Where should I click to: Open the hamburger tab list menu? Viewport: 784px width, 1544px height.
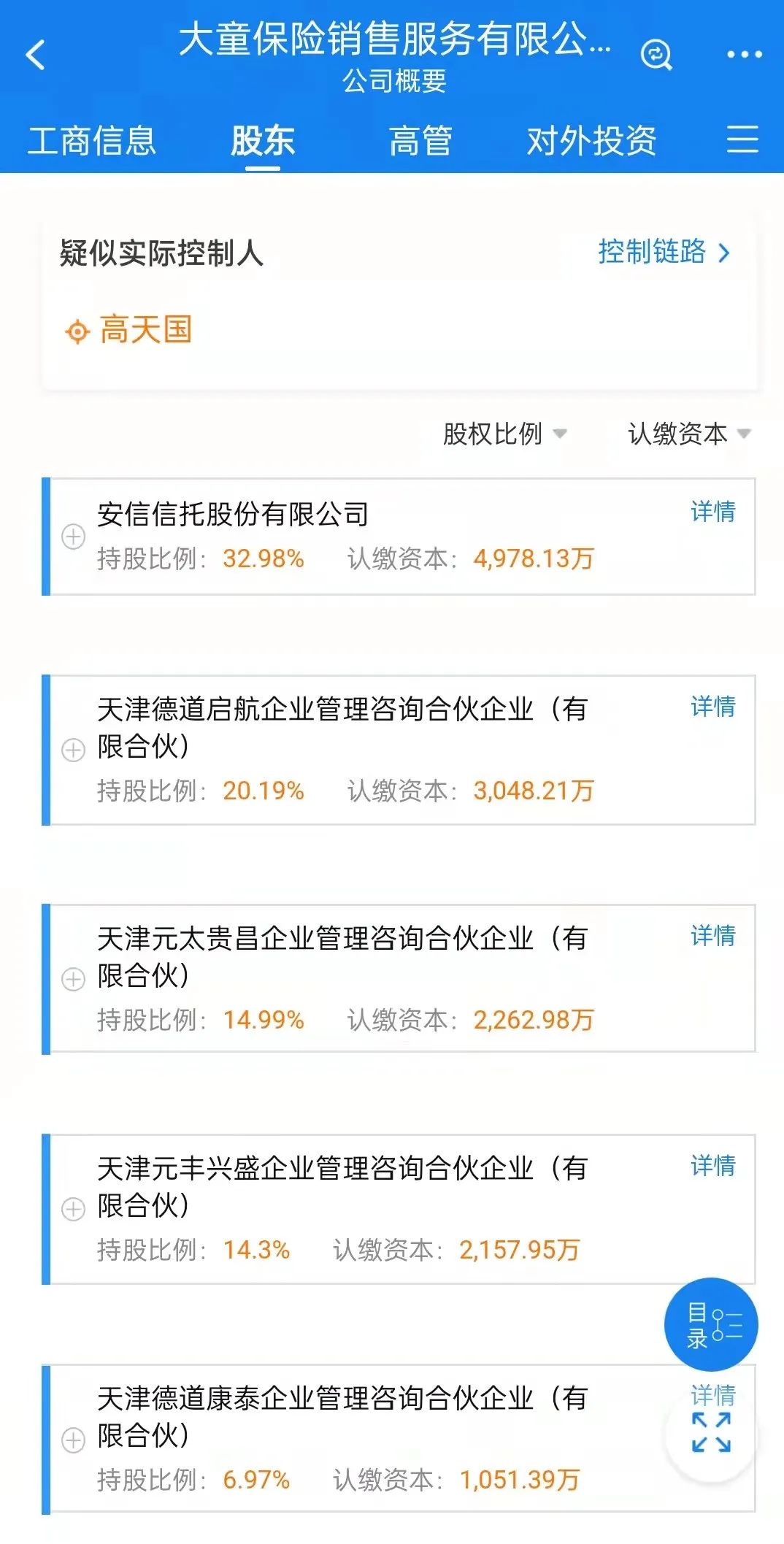click(x=742, y=139)
